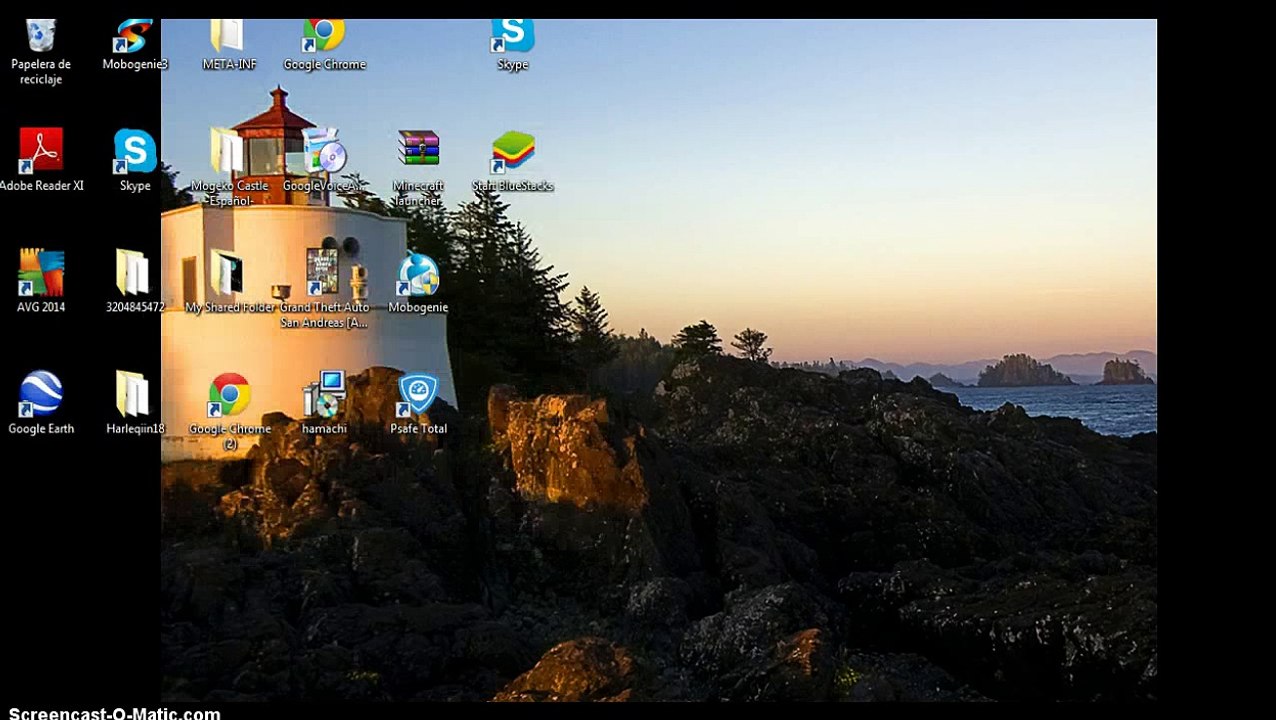Click the 'AVG 2014' label text
1276x720 pixels.
41,307
